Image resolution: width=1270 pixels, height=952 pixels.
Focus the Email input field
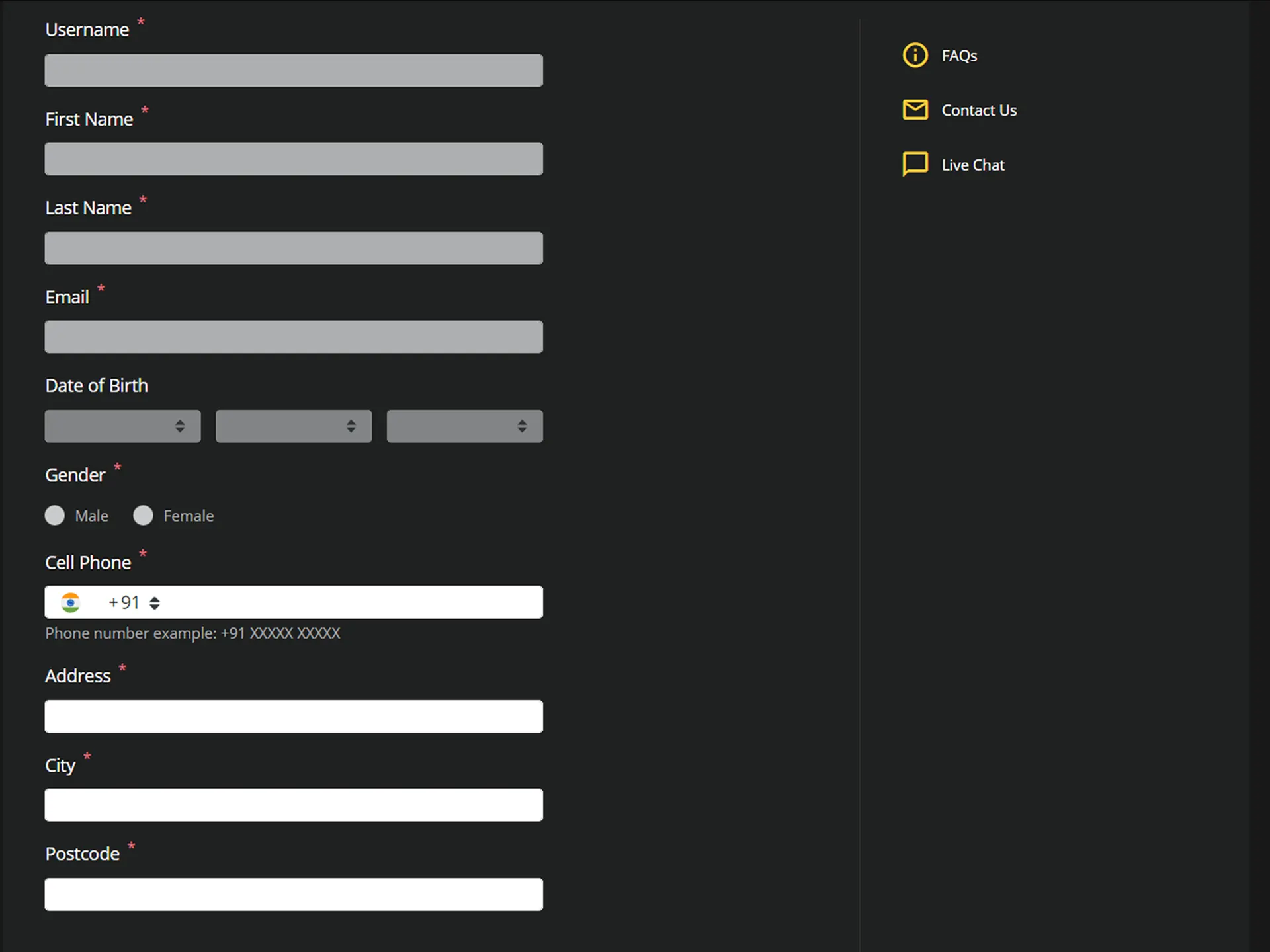click(294, 337)
